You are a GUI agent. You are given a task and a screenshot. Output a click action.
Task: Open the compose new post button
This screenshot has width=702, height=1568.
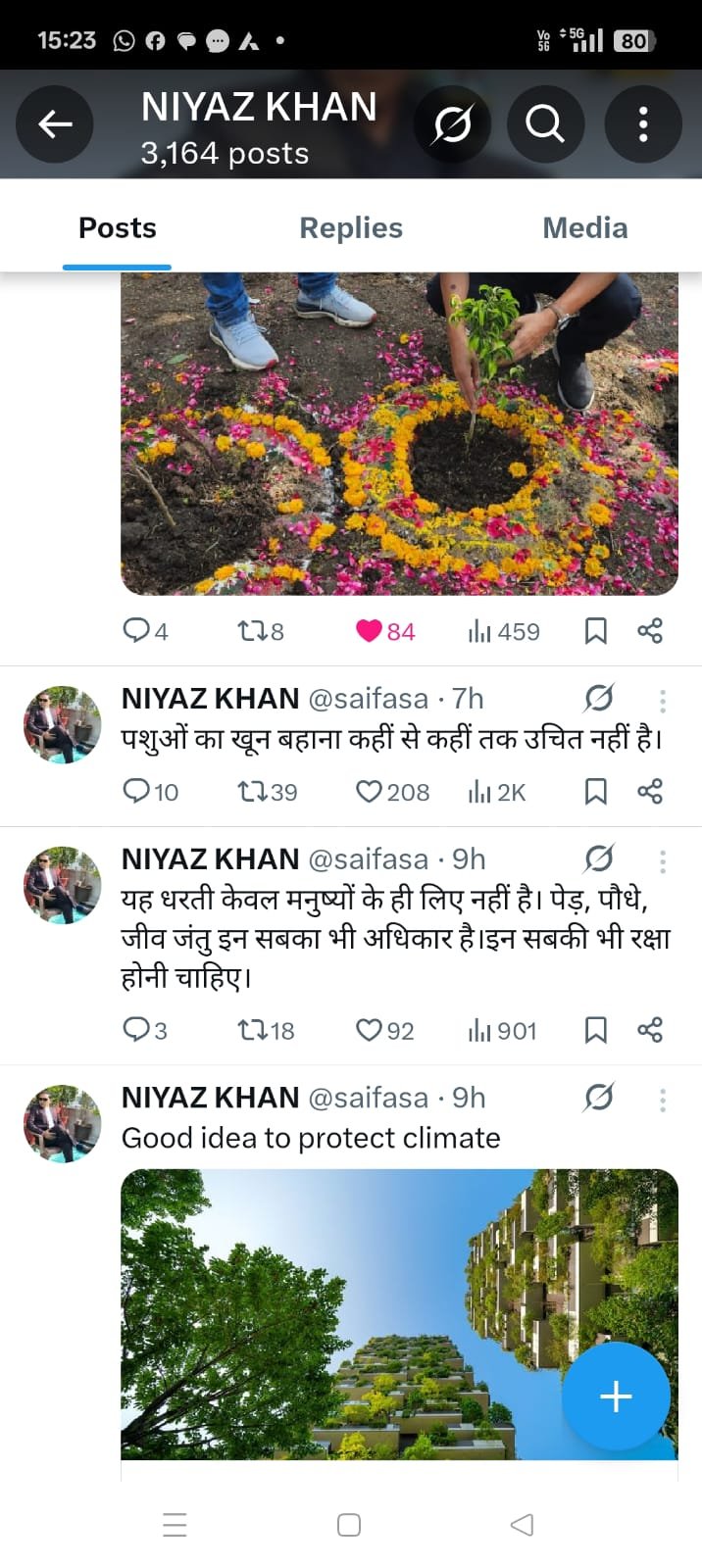click(x=616, y=1396)
